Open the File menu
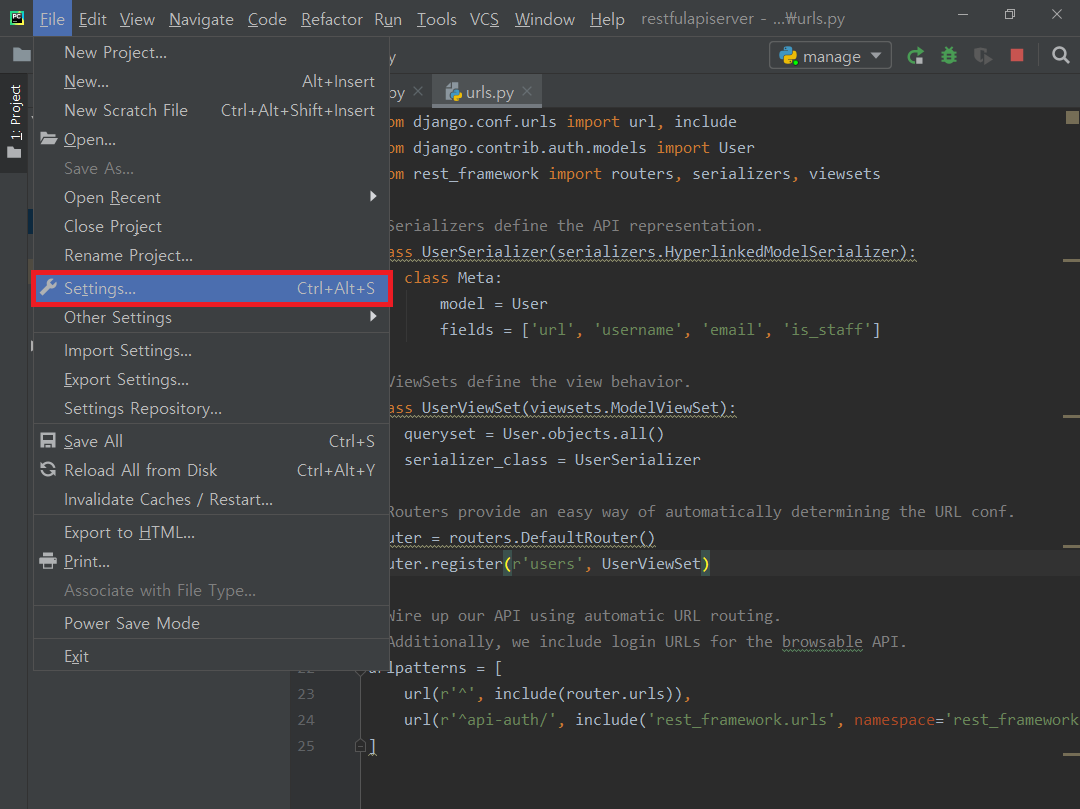Image resolution: width=1080 pixels, height=809 pixels. click(52, 19)
